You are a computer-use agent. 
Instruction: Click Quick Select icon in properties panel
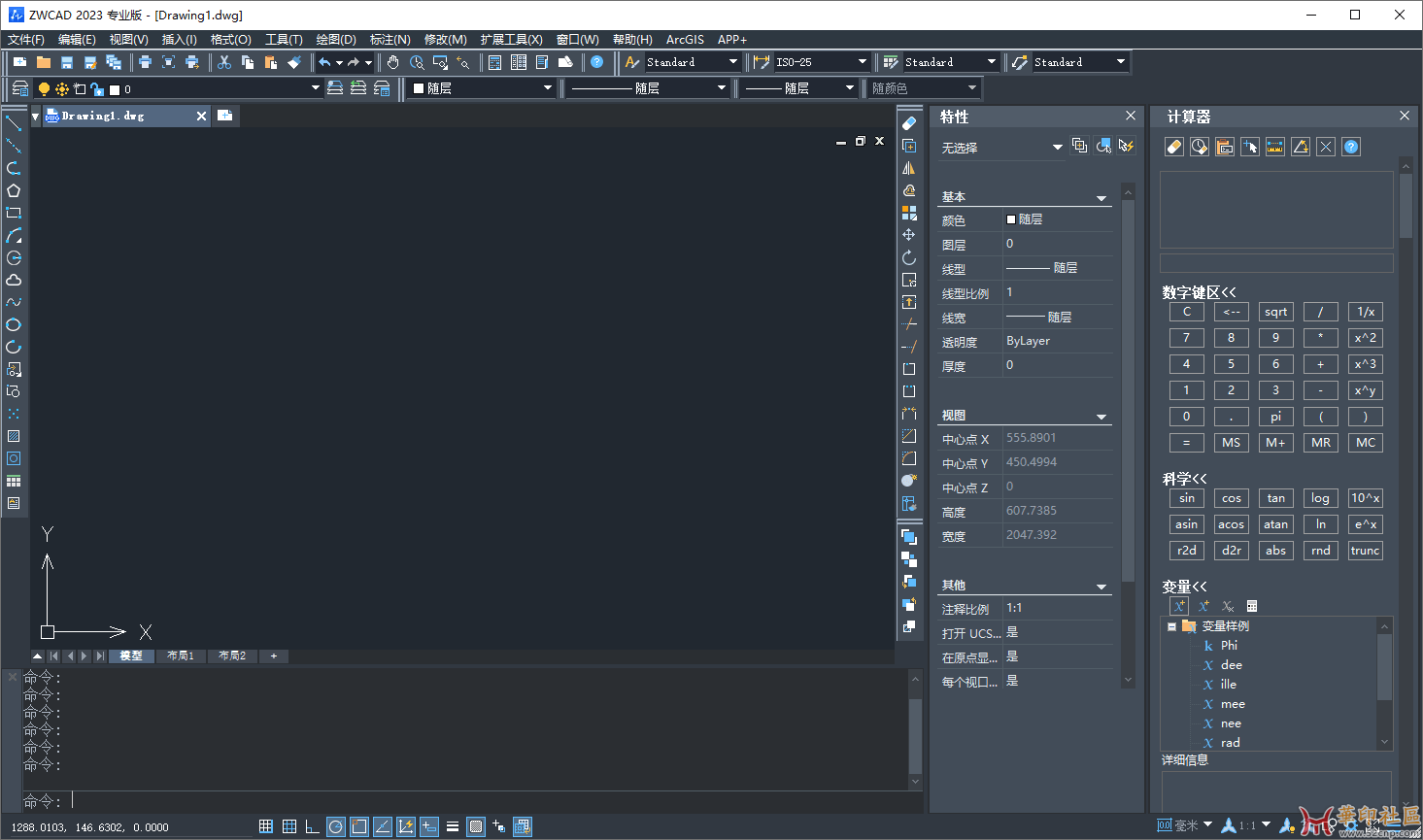tap(1126, 146)
